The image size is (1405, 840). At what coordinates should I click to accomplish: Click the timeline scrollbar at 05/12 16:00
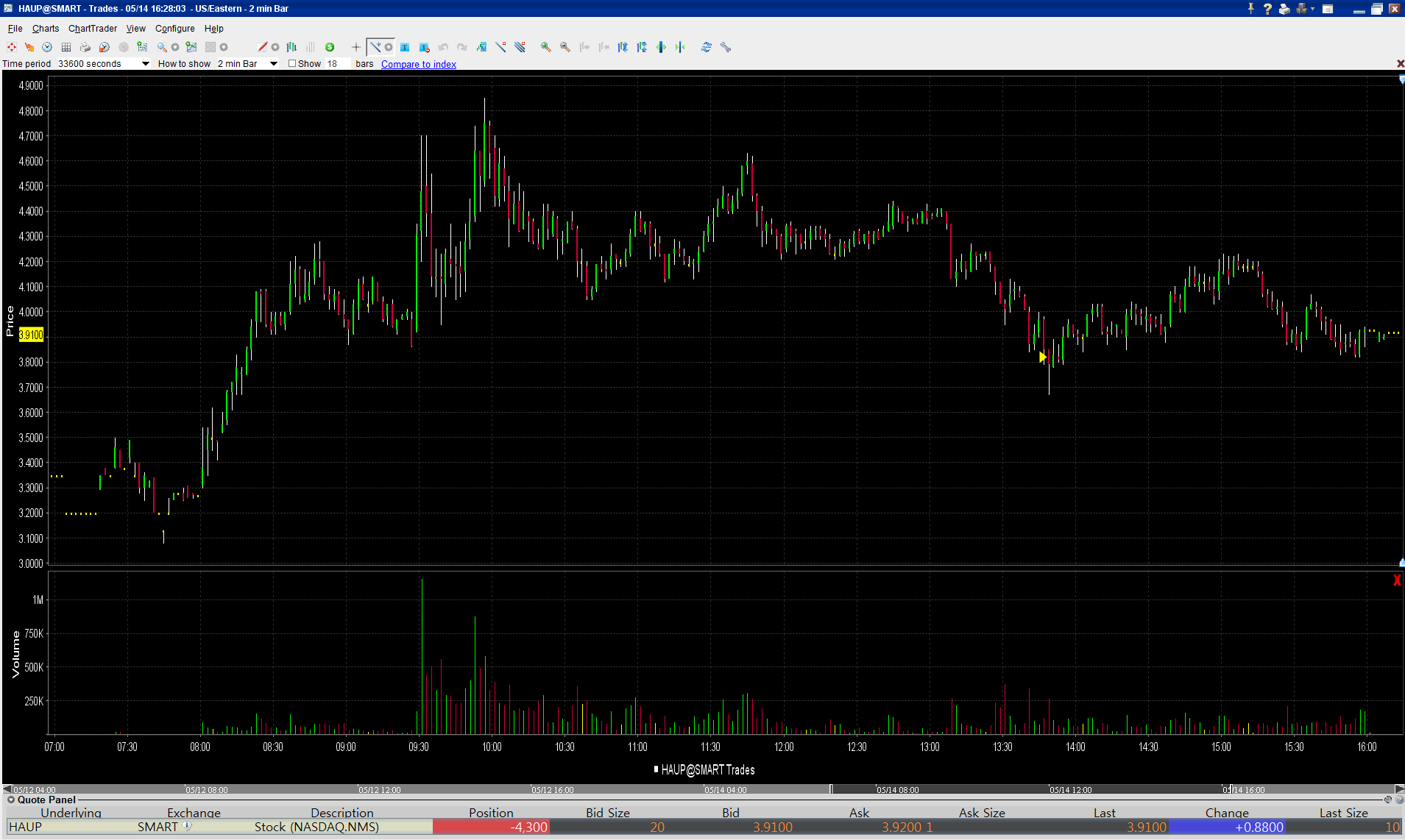pyautogui.click(x=552, y=790)
